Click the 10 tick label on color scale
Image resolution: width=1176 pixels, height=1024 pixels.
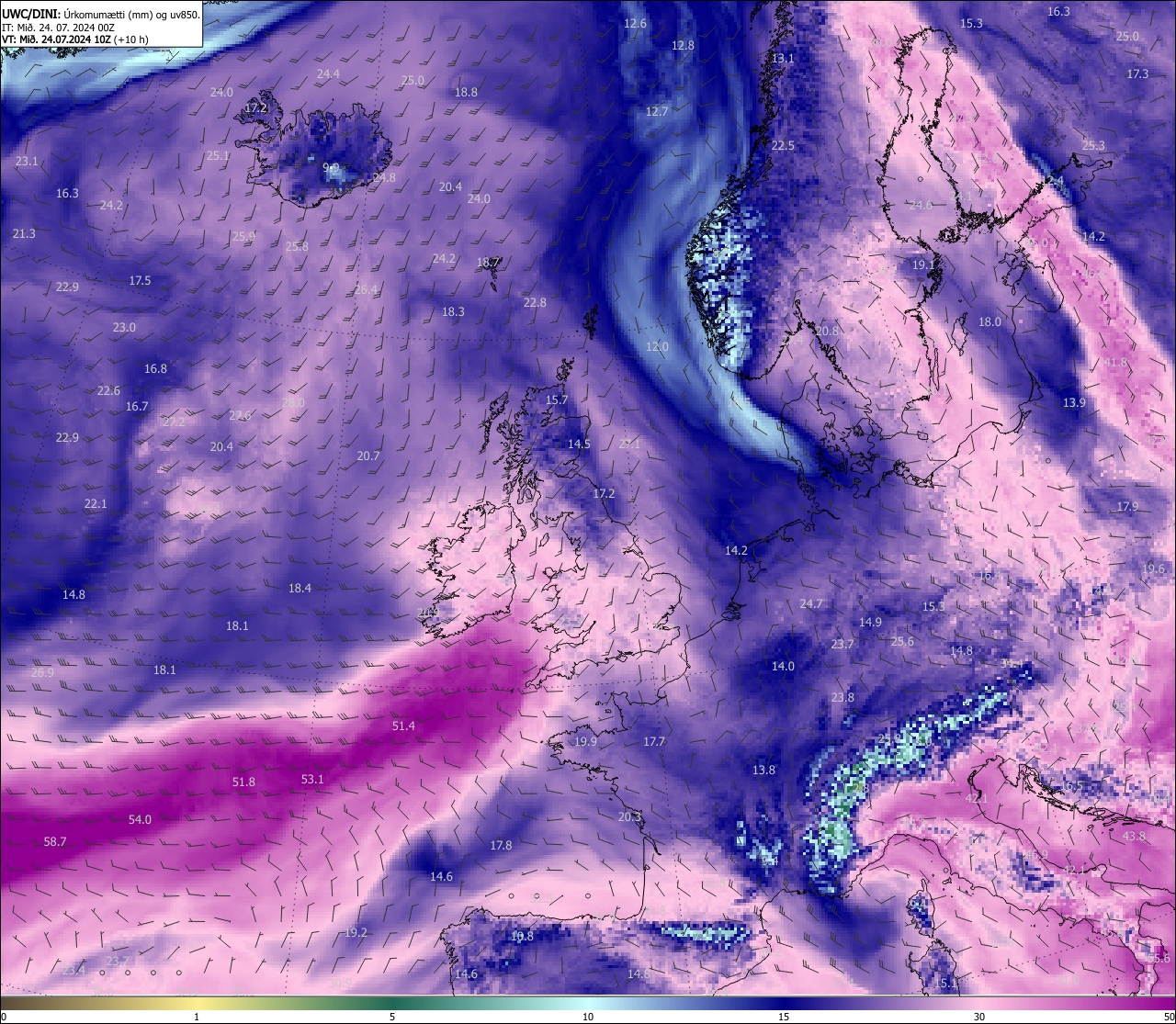pyautogui.click(x=588, y=1017)
